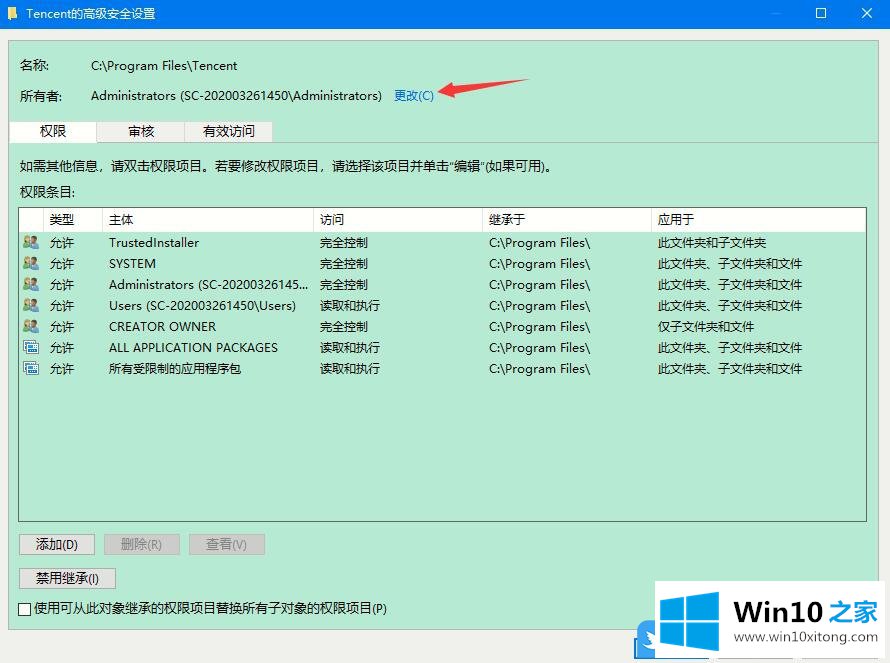The height and width of the screenshot is (663, 890).
Task: Sort by the 访问 column header
Action: [x=397, y=220]
